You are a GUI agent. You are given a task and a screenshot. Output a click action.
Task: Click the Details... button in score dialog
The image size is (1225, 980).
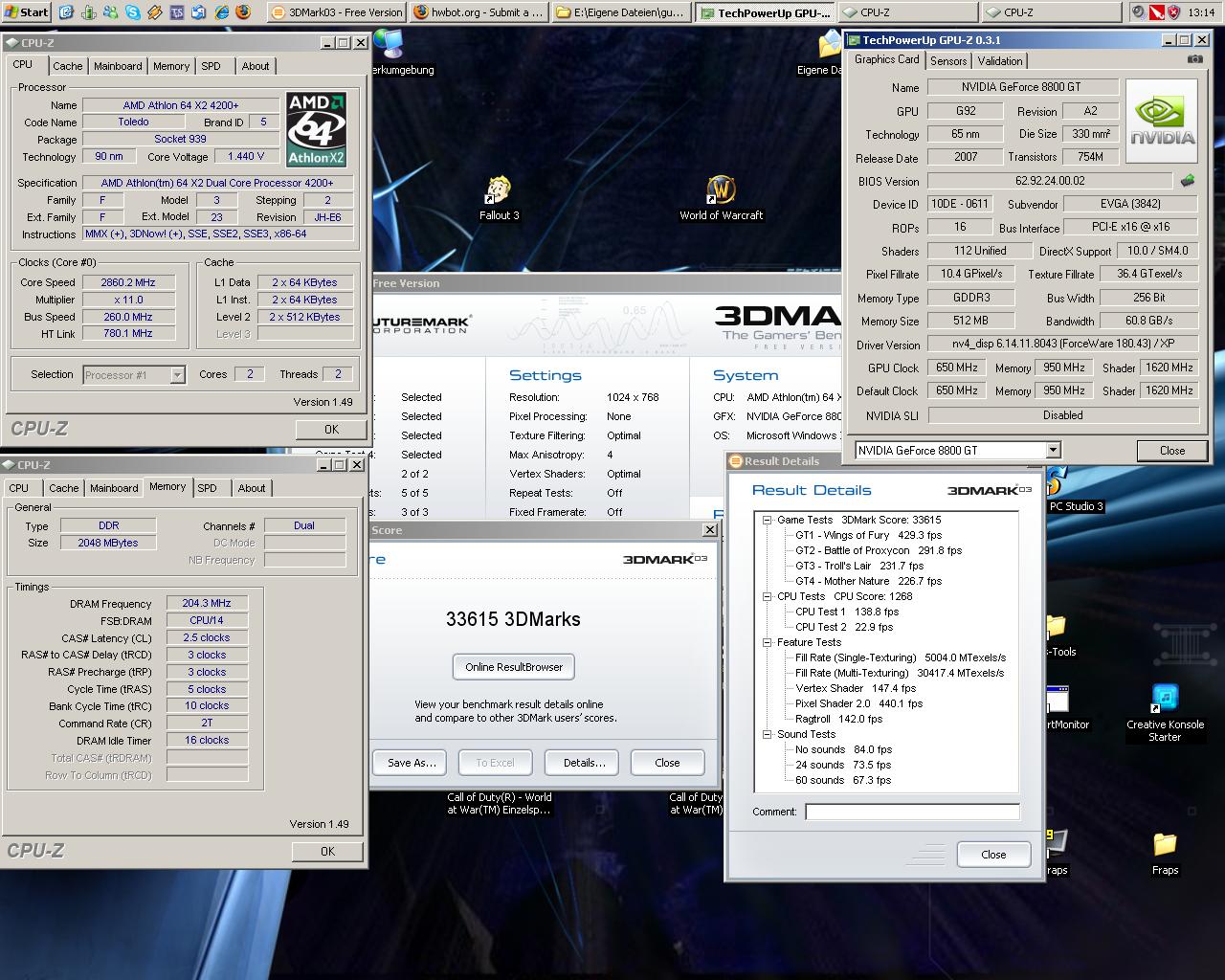click(584, 763)
